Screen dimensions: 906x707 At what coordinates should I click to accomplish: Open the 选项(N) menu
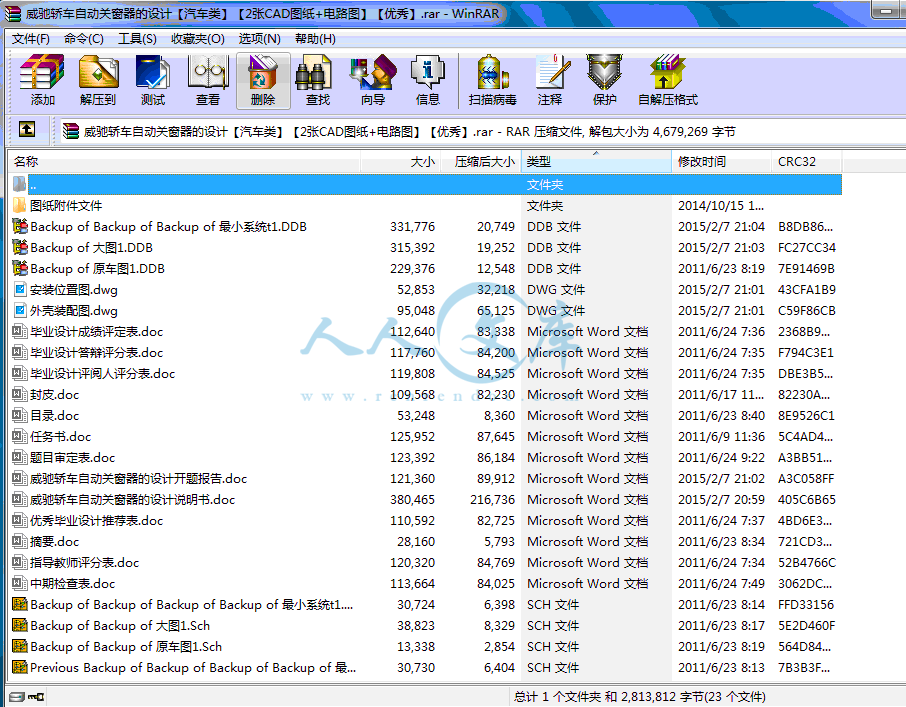(259, 39)
